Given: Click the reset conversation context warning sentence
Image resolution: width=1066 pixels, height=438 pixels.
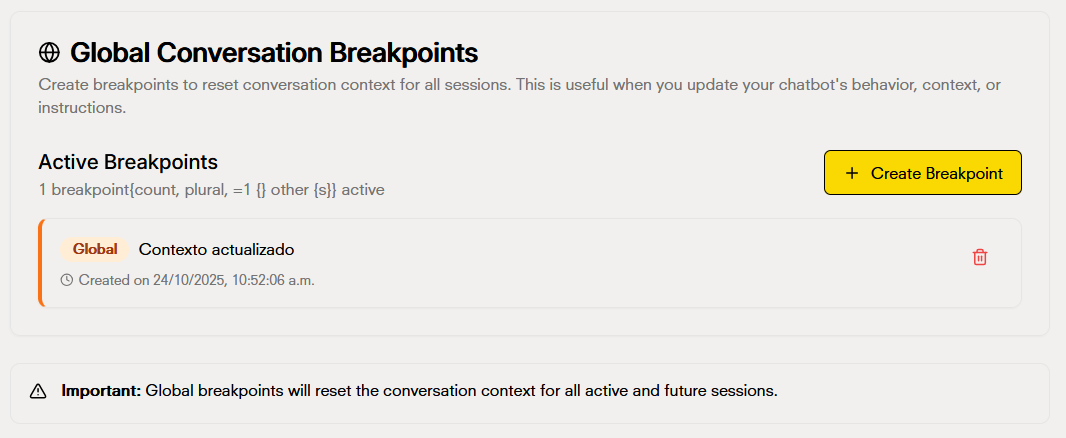Looking at the screenshot, I should [x=461, y=391].
